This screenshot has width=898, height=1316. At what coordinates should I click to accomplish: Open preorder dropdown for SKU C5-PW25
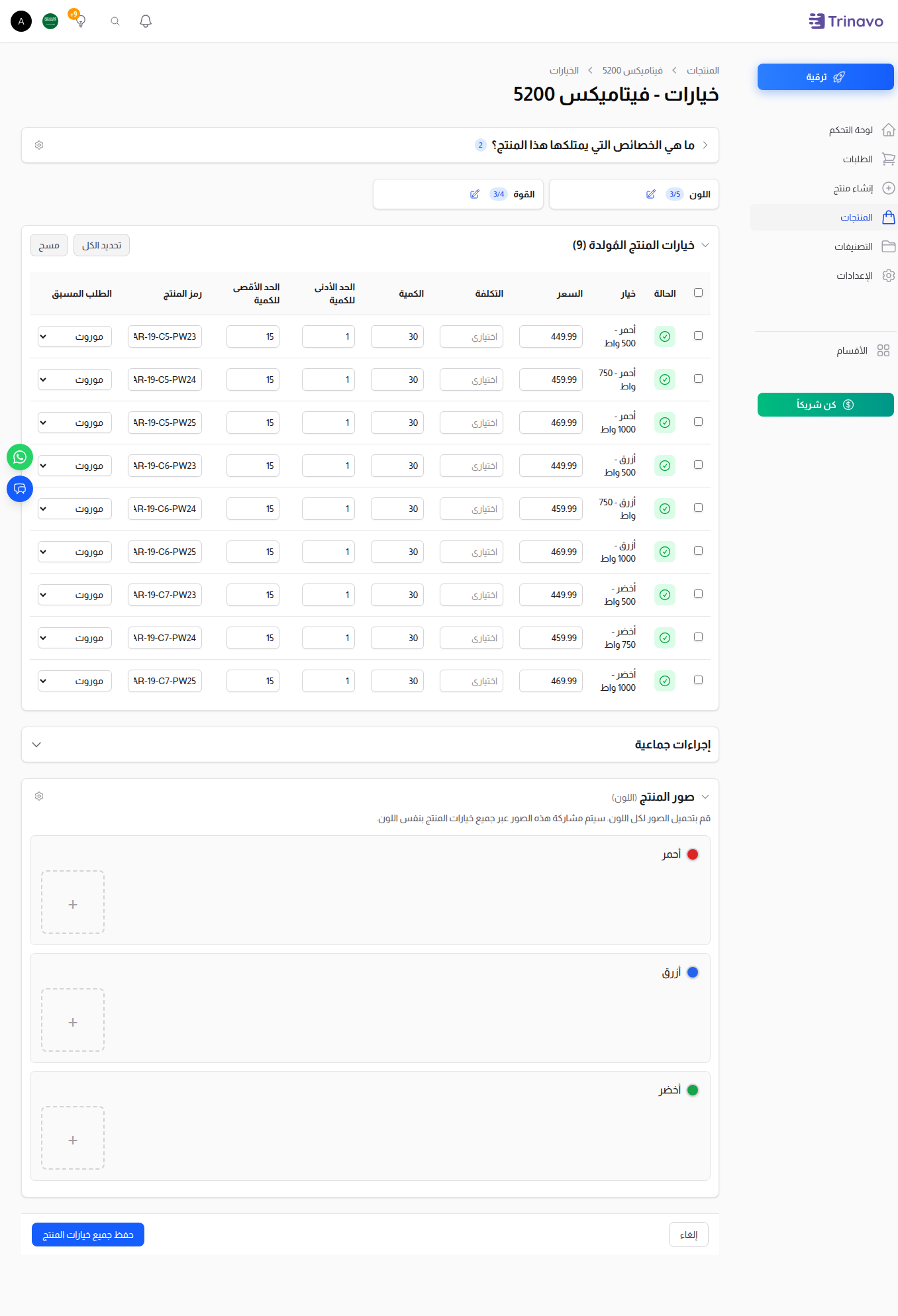click(x=75, y=423)
